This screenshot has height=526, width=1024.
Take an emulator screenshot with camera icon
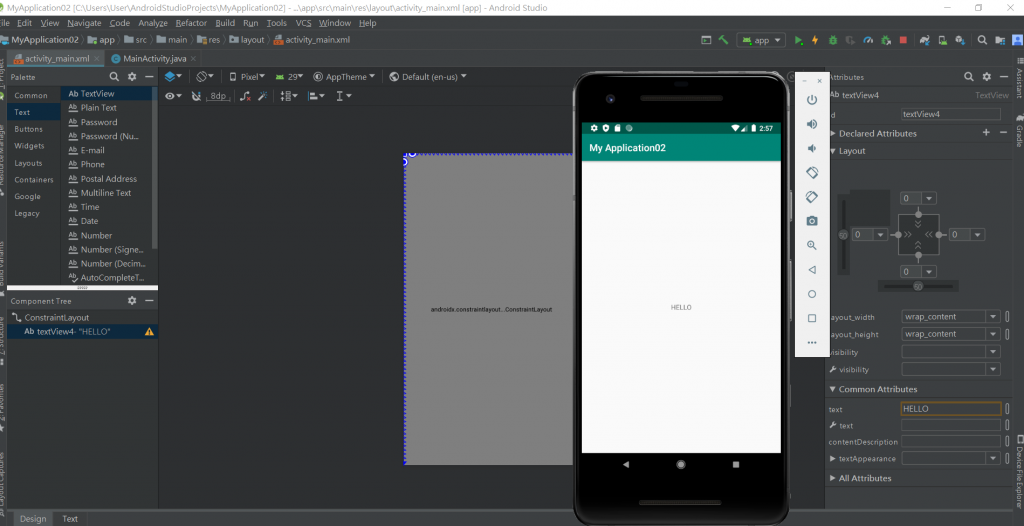[x=812, y=222]
